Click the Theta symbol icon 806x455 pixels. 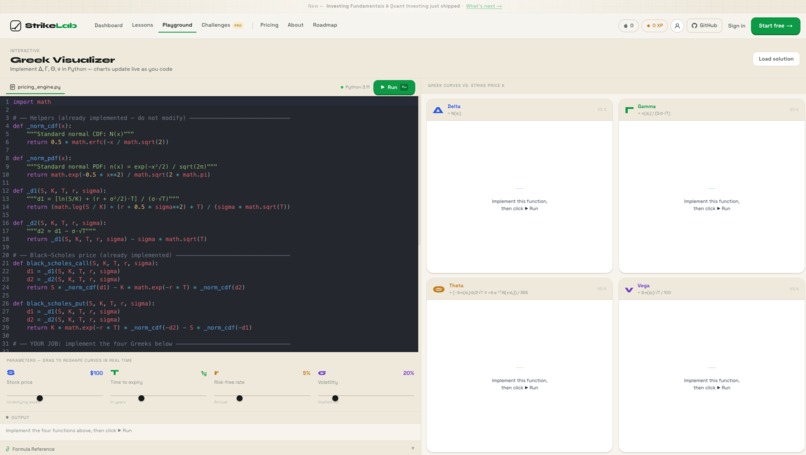click(x=438, y=289)
